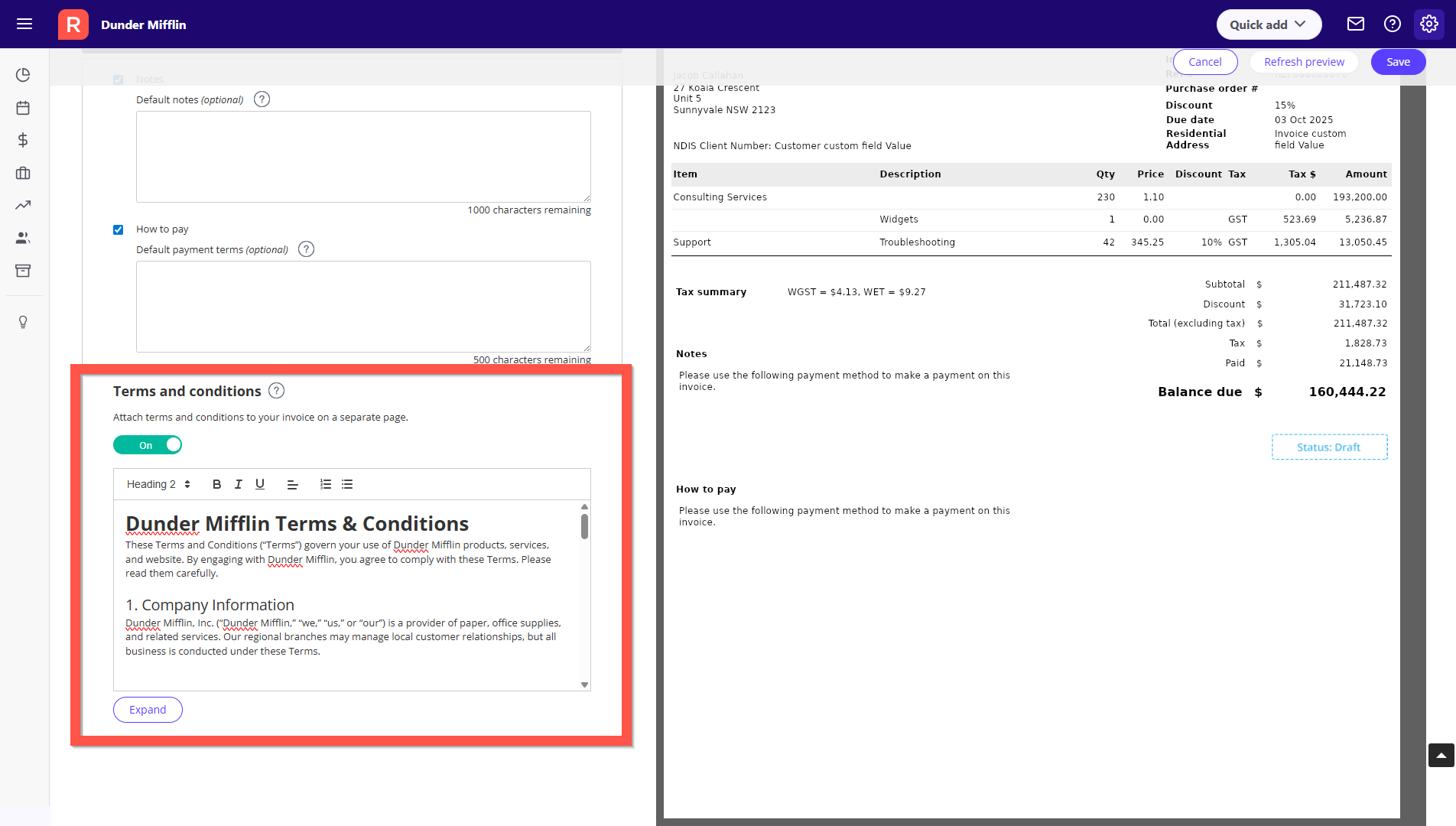This screenshot has width=1456, height=826.
Task: Show help for Terms and conditions
Action: pyautogui.click(x=277, y=391)
